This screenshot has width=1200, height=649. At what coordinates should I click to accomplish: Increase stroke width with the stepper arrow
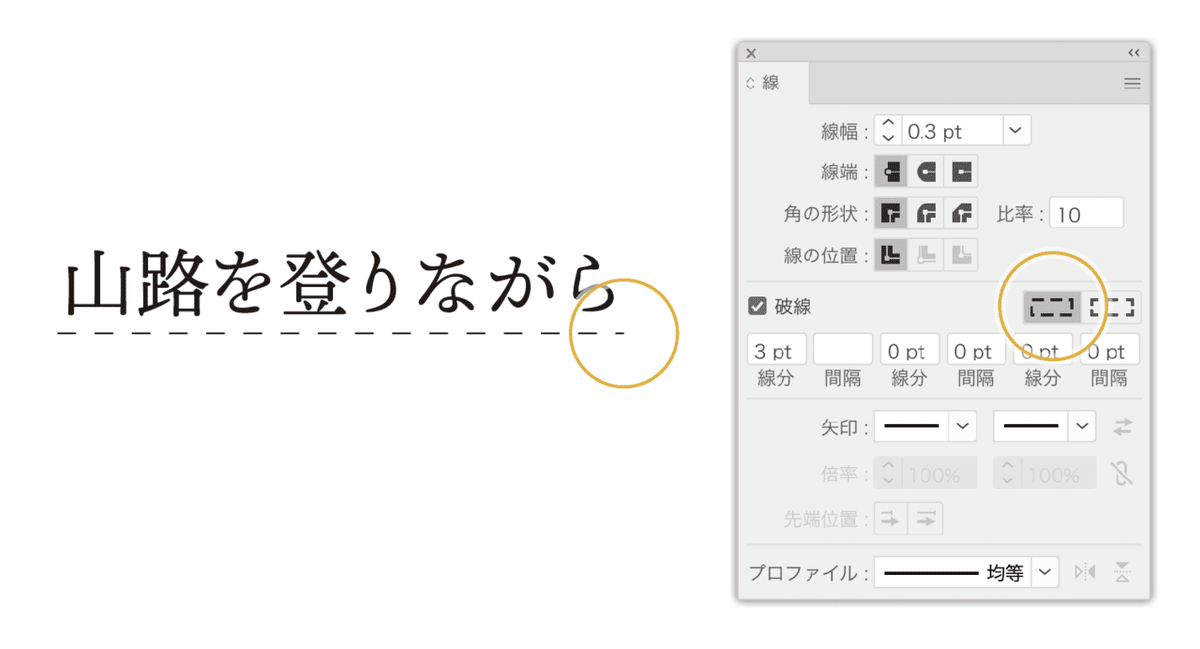tap(887, 124)
